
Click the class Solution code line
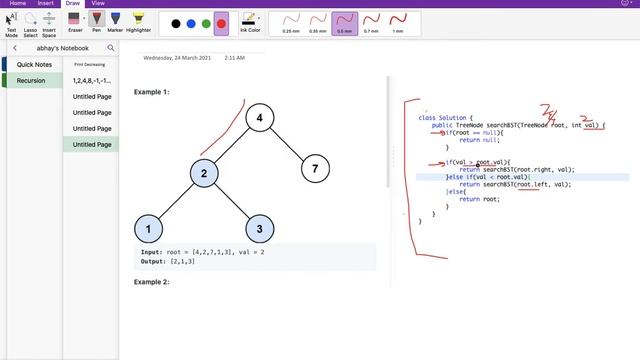point(445,118)
